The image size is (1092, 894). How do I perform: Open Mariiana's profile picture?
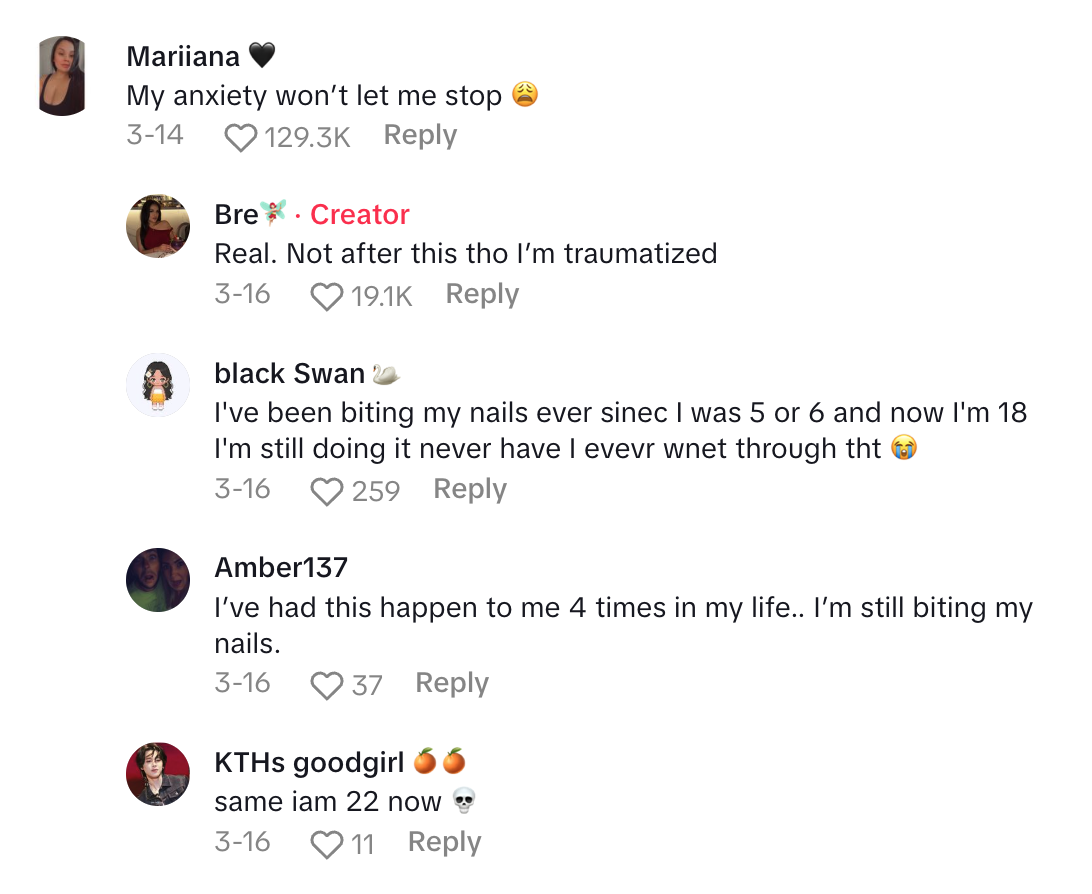pyautogui.click(x=64, y=76)
